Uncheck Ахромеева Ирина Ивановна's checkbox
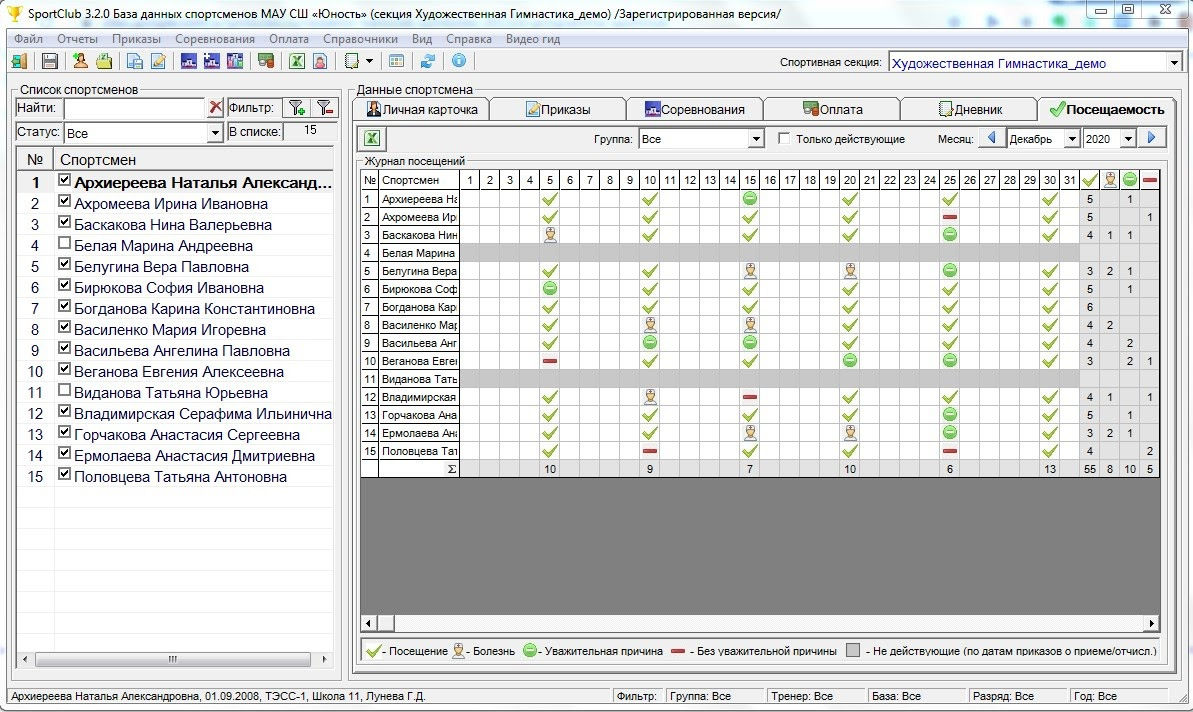 pos(65,203)
